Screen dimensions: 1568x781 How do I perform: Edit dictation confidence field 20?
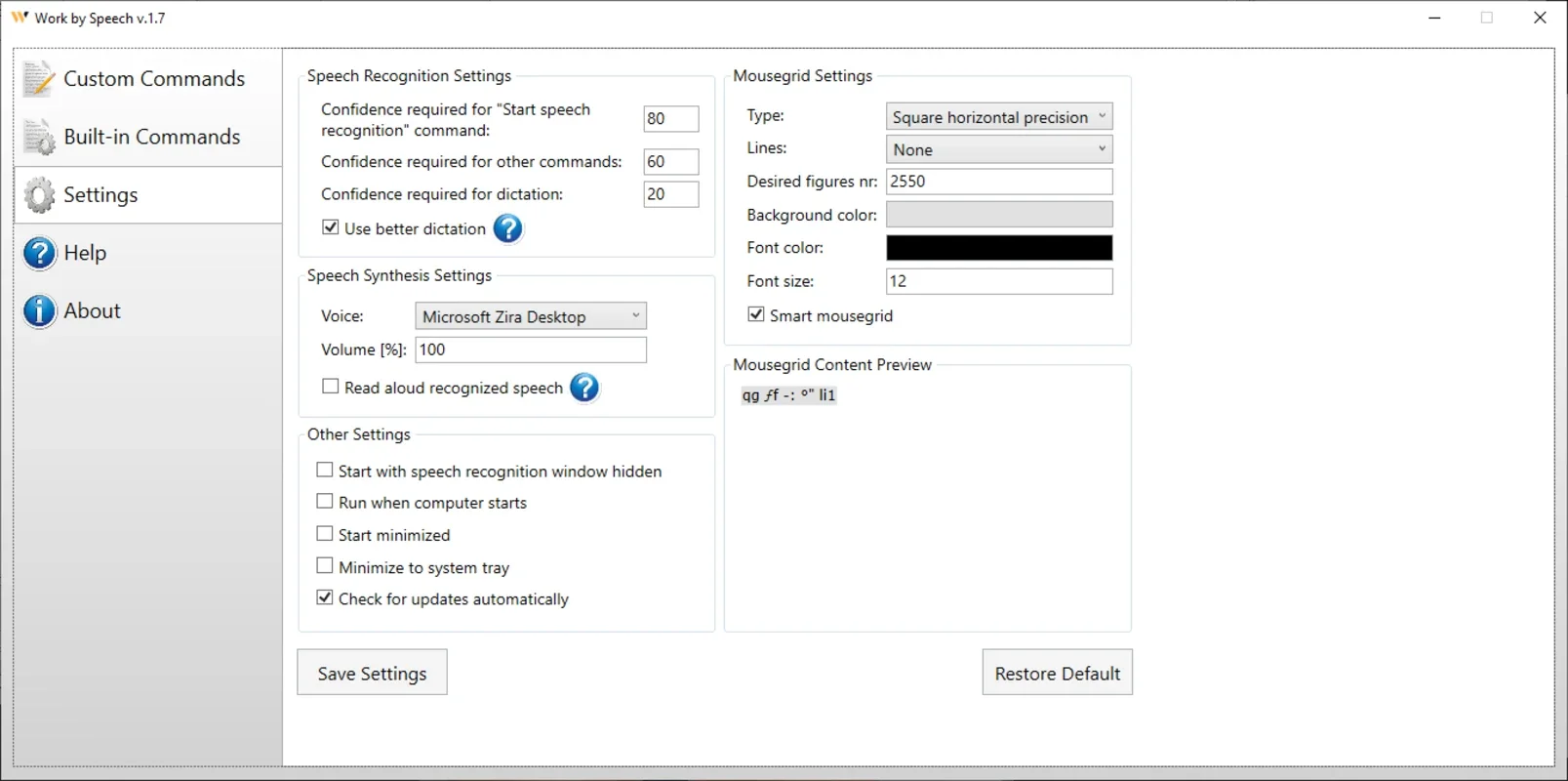pyautogui.click(x=671, y=194)
